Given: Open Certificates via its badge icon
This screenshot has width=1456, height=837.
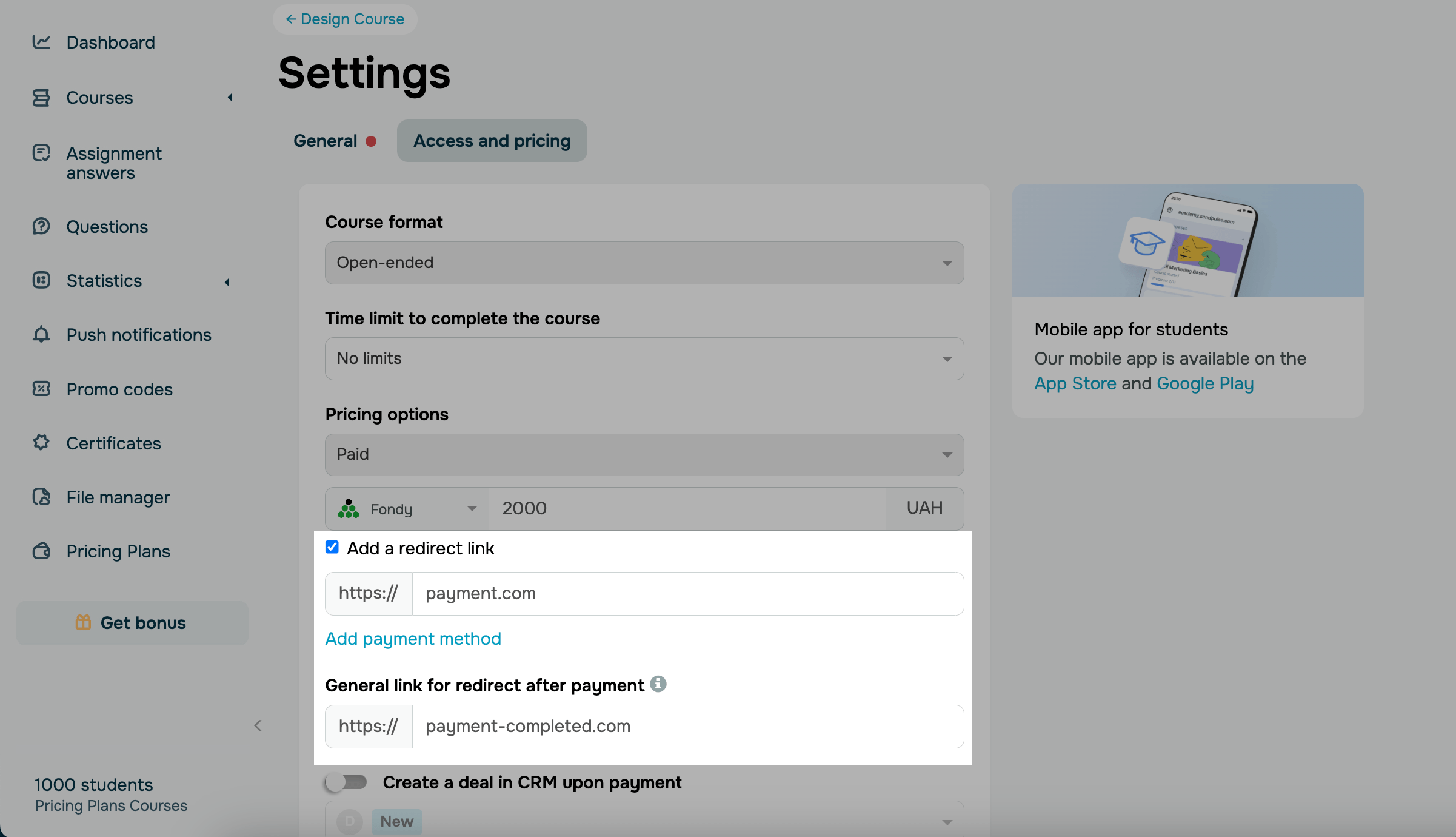Looking at the screenshot, I should [x=41, y=443].
